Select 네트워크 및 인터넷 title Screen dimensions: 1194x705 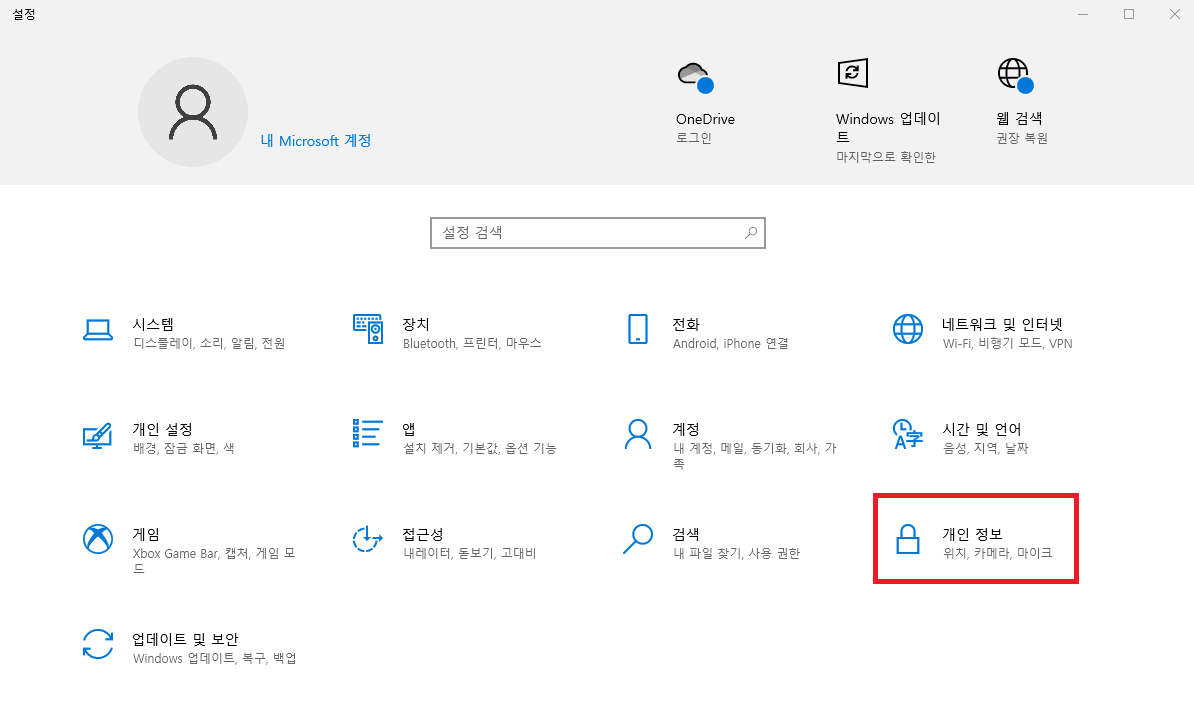tap(1002, 324)
